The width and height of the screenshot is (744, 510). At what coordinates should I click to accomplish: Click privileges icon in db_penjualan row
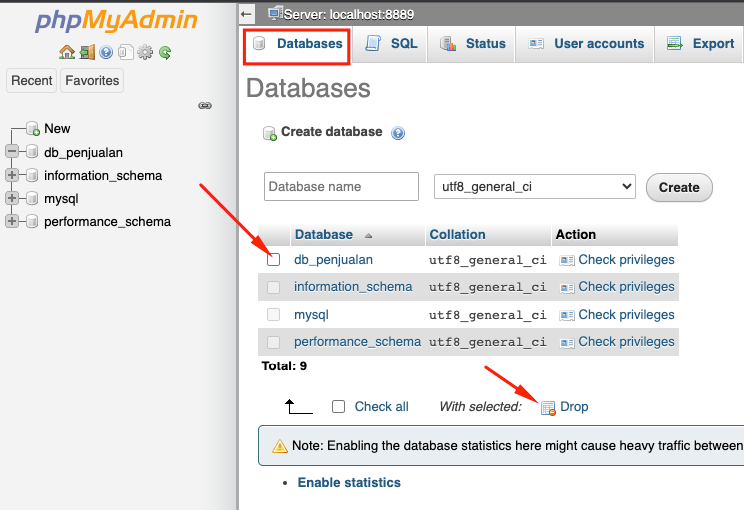click(x=567, y=260)
